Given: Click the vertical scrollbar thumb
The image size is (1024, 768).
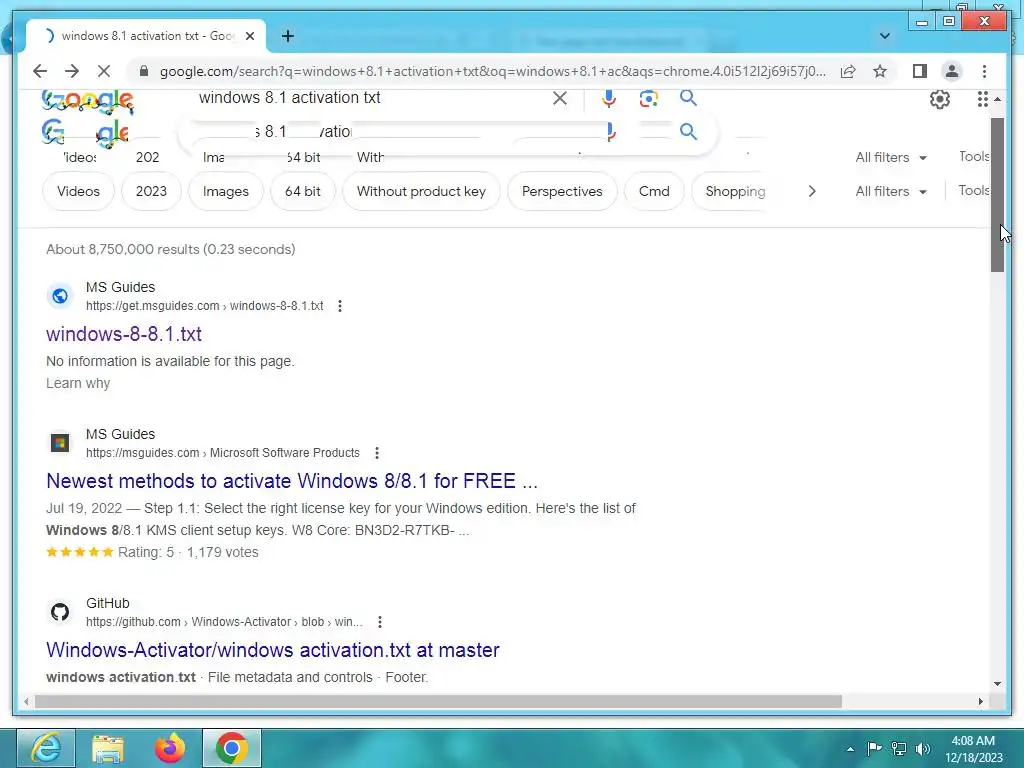Looking at the screenshot, I should [997, 195].
